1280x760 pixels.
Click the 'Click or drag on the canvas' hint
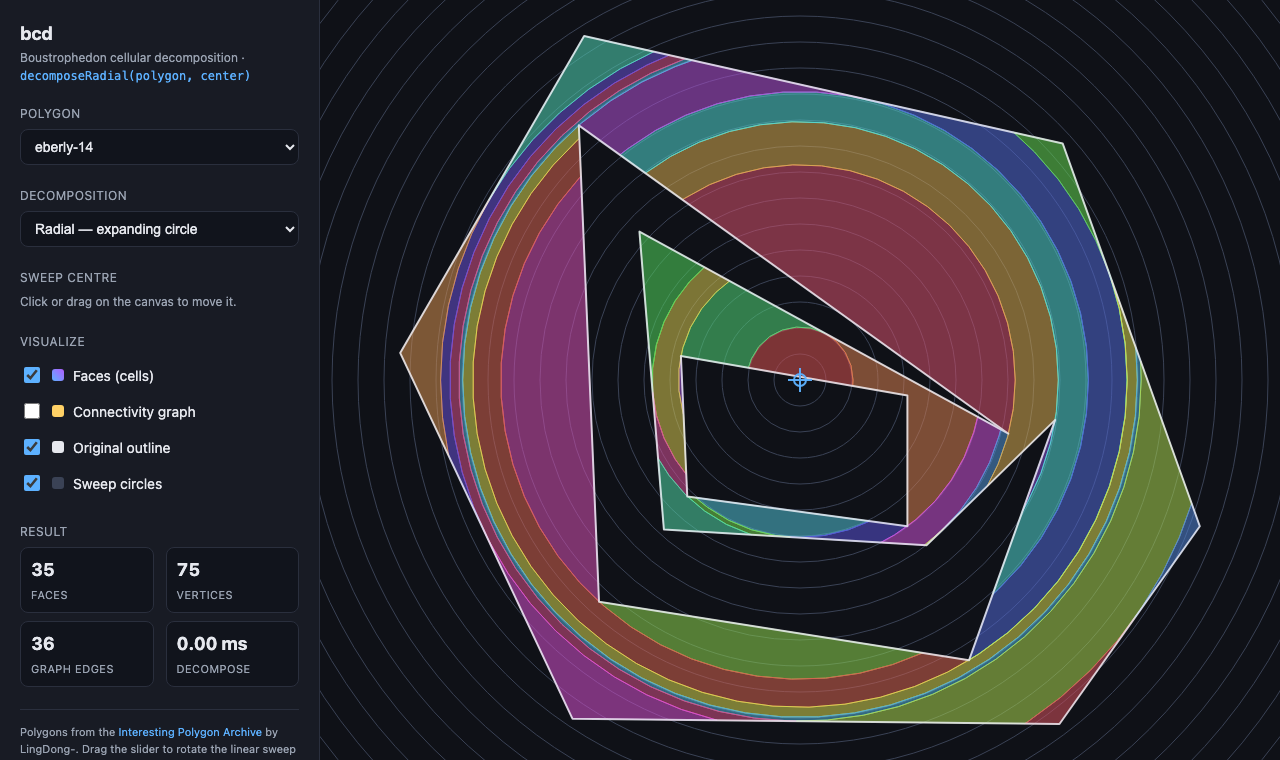click(128, 301)
